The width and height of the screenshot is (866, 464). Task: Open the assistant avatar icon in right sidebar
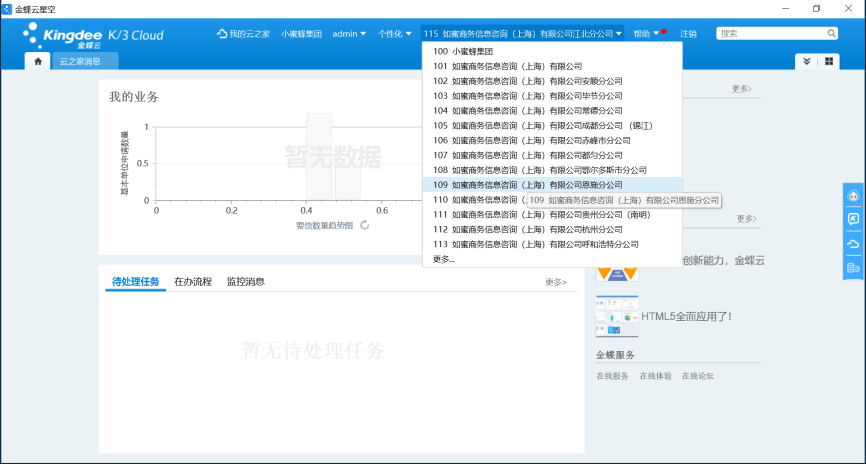[853, 196]
